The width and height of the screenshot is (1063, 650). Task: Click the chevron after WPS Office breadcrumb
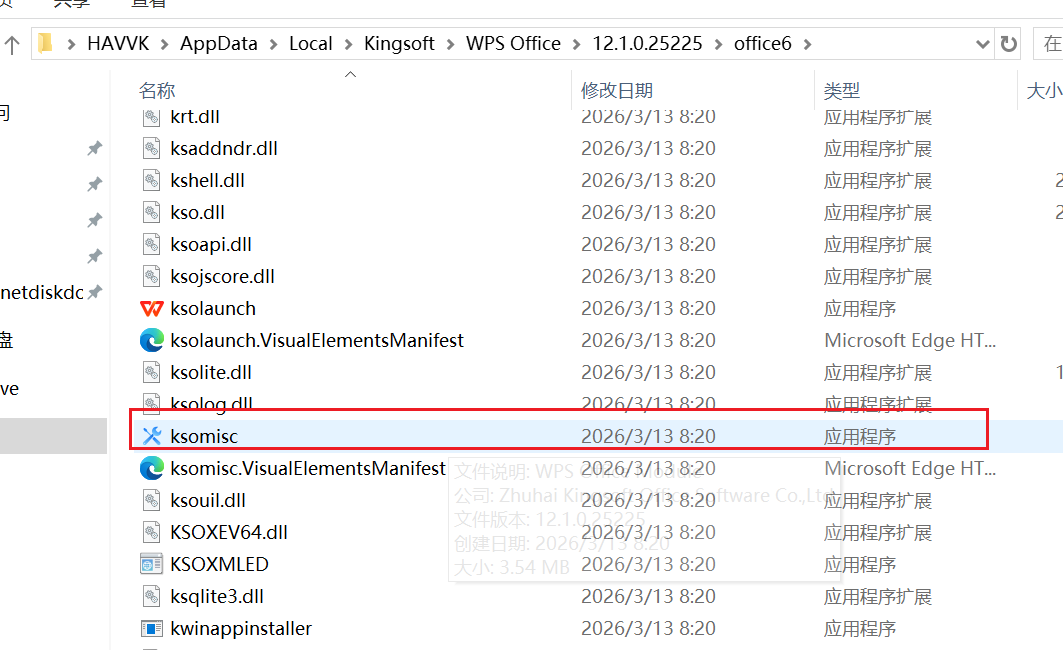pyautogui.click(x=577, y=43)
